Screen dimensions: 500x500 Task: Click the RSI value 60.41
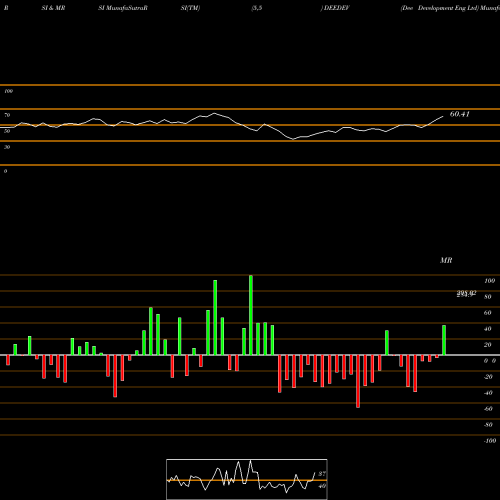point(460,114)
